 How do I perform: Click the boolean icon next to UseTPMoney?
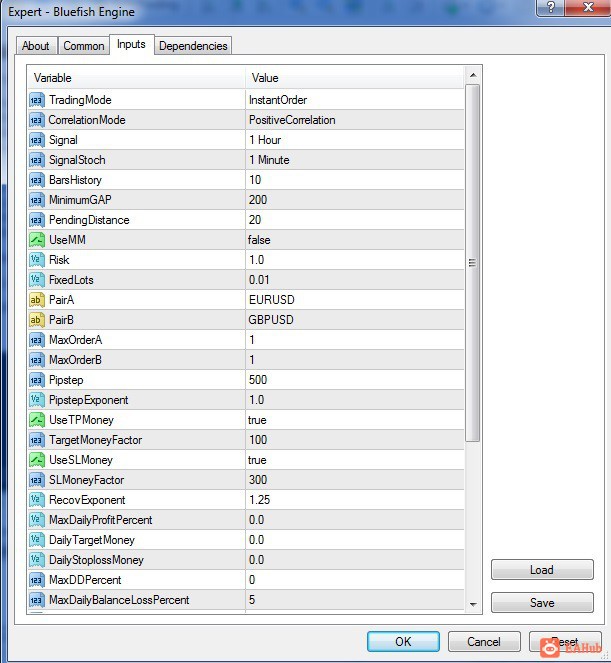tap(36, 420)
